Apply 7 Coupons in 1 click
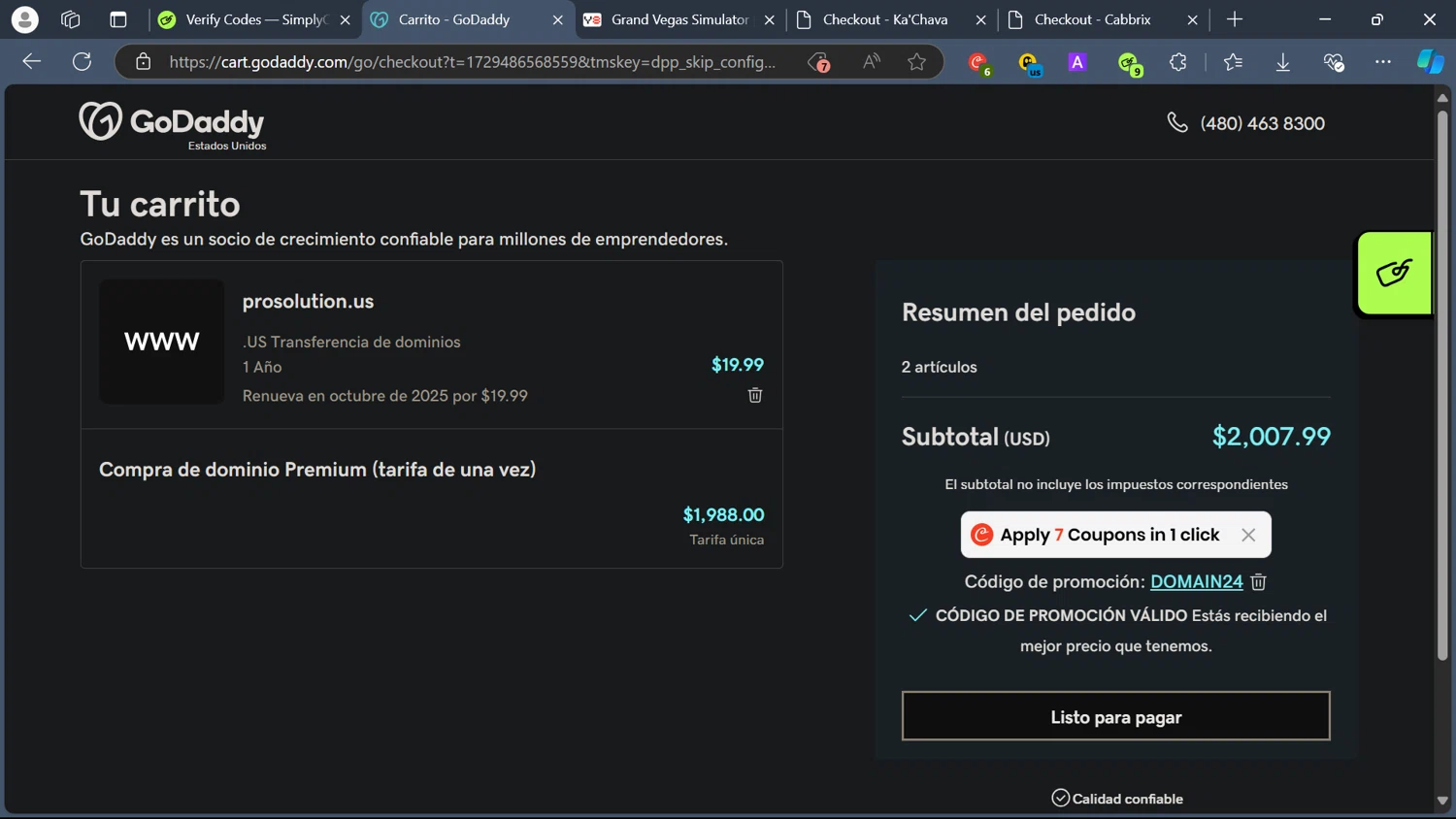The height and width of the screenshot is (819, 1456). click(1109, 535)
